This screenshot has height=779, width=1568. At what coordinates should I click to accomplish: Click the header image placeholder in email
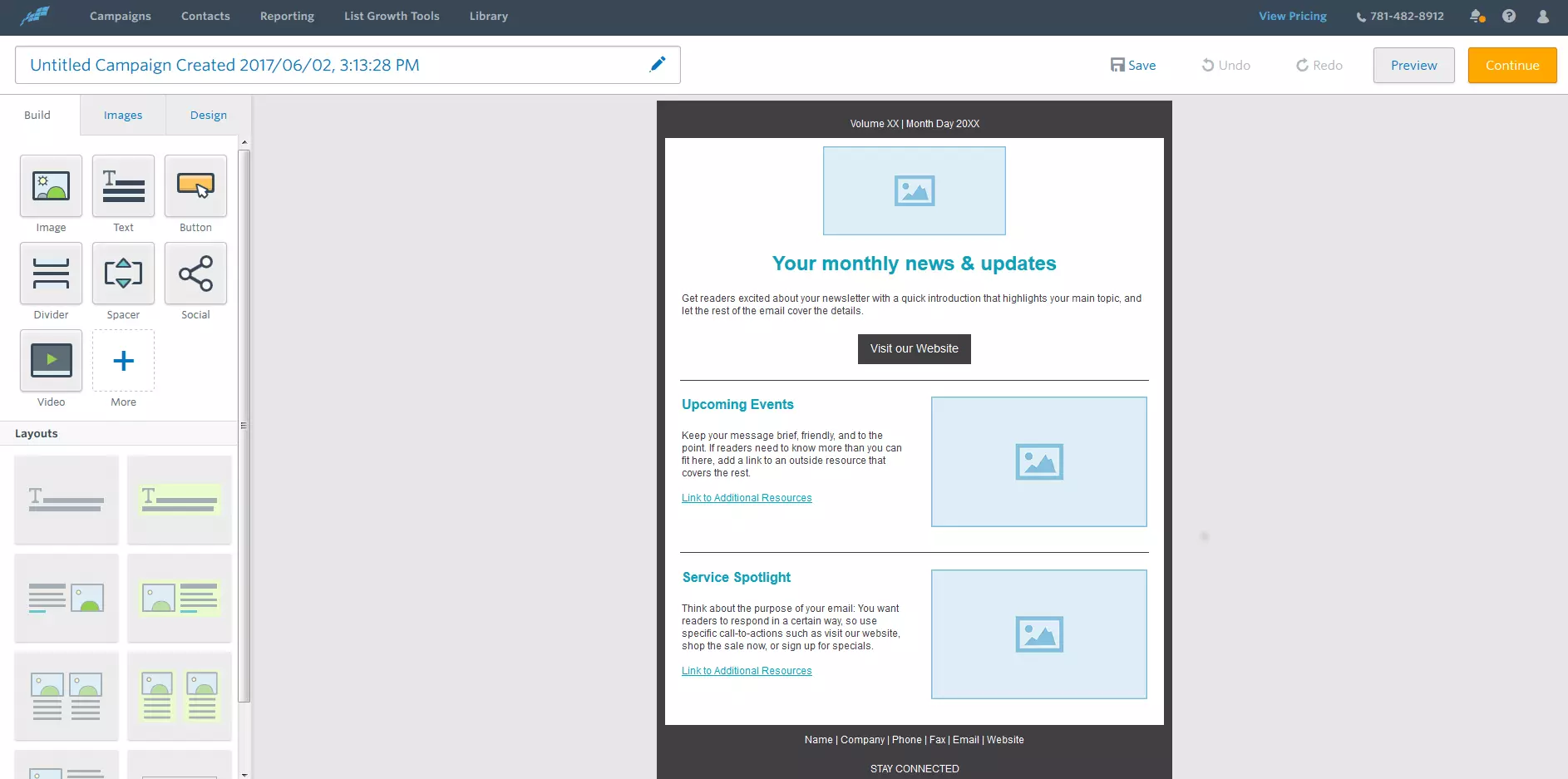tap(914, 190)
